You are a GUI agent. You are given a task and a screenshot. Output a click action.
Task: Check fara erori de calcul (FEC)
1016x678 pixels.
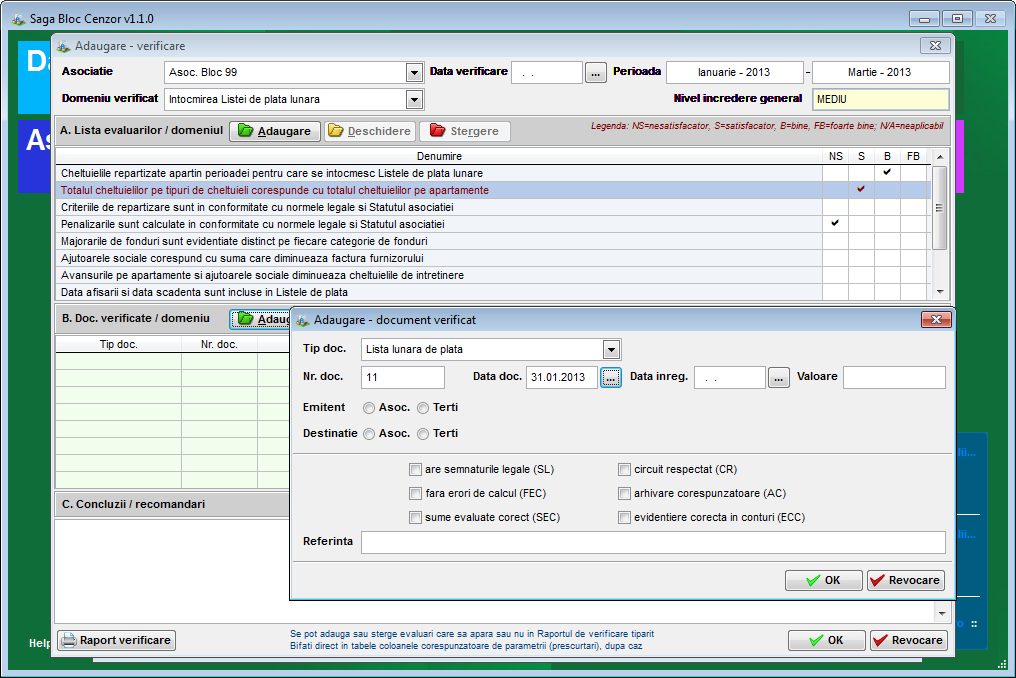point(415,493)
